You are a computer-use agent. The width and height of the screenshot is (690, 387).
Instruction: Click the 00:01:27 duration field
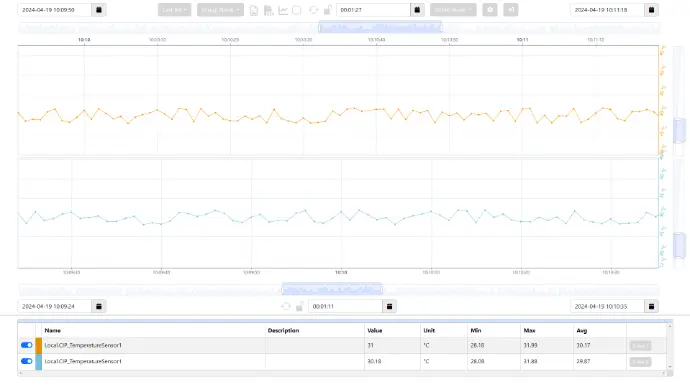[373, 10]
